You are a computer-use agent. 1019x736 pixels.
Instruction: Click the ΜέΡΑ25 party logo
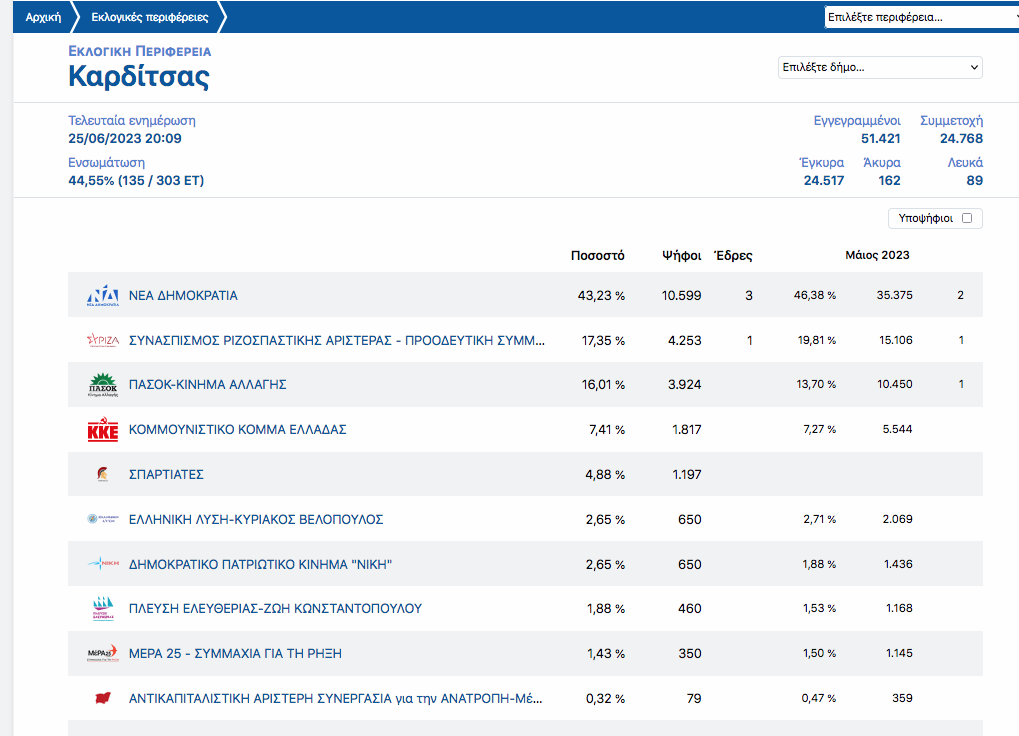[x=102, y=654]
